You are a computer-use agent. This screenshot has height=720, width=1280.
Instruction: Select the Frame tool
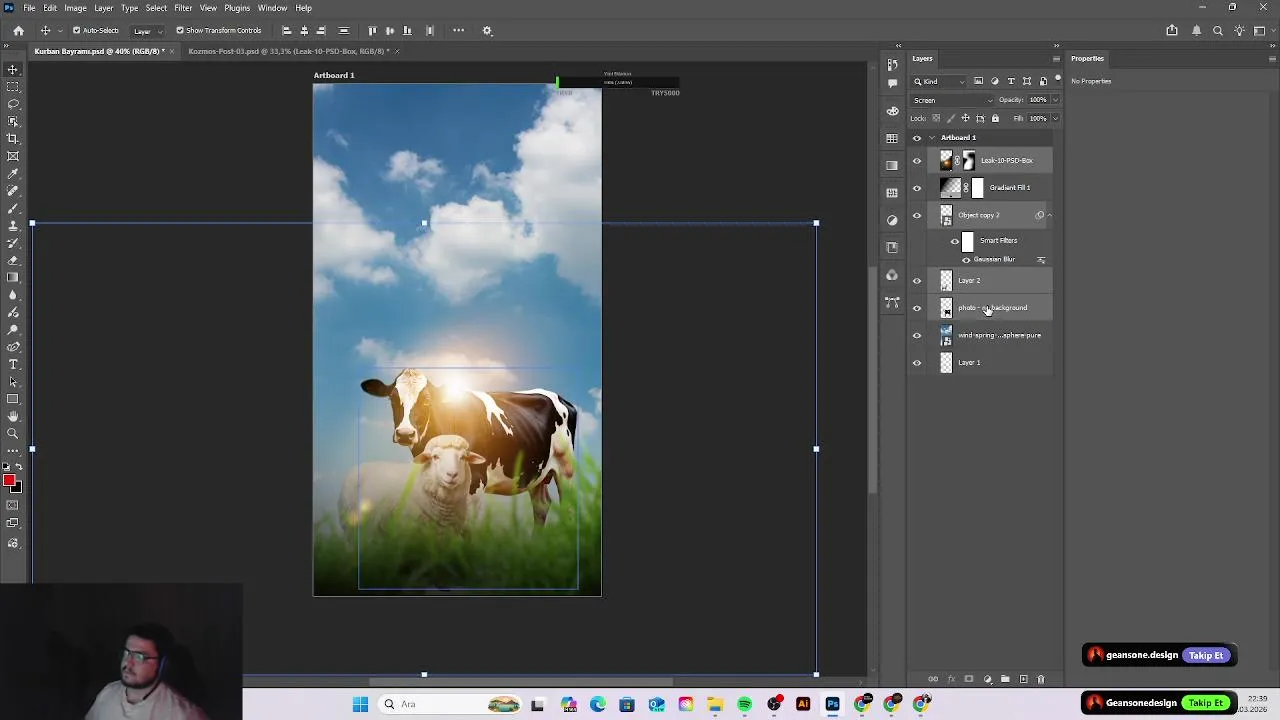pos(13,156)
